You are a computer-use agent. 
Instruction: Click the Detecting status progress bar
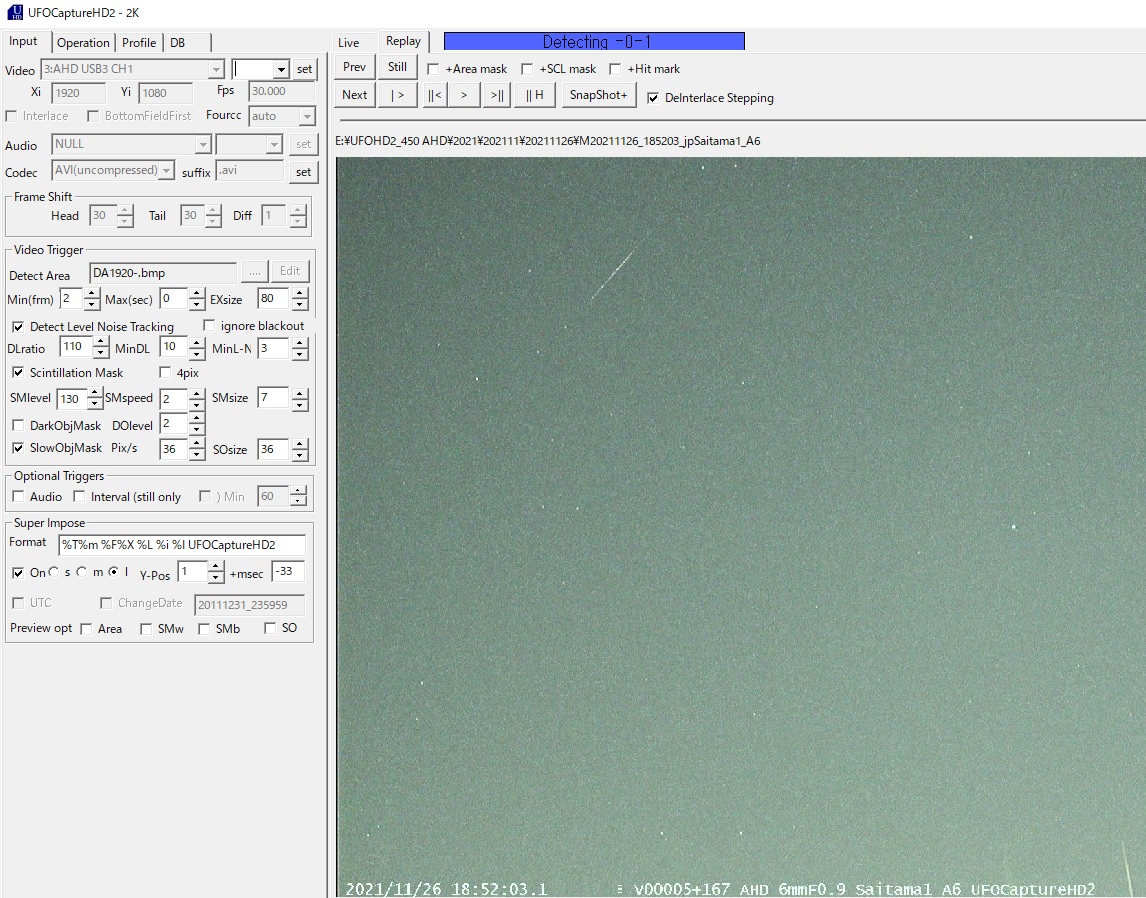pos(594,42)
